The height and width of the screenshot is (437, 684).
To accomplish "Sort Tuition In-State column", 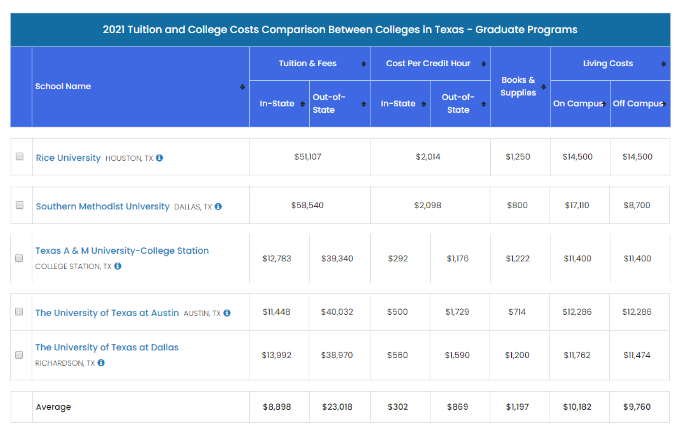I will [x=302, y=104].
